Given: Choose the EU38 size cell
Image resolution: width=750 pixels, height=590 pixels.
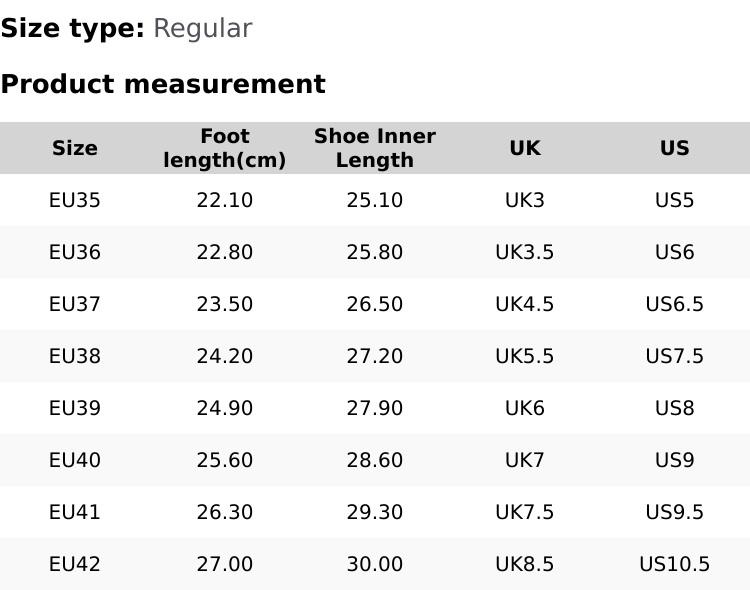Looking at the screenshot, I should click(75, 356).
